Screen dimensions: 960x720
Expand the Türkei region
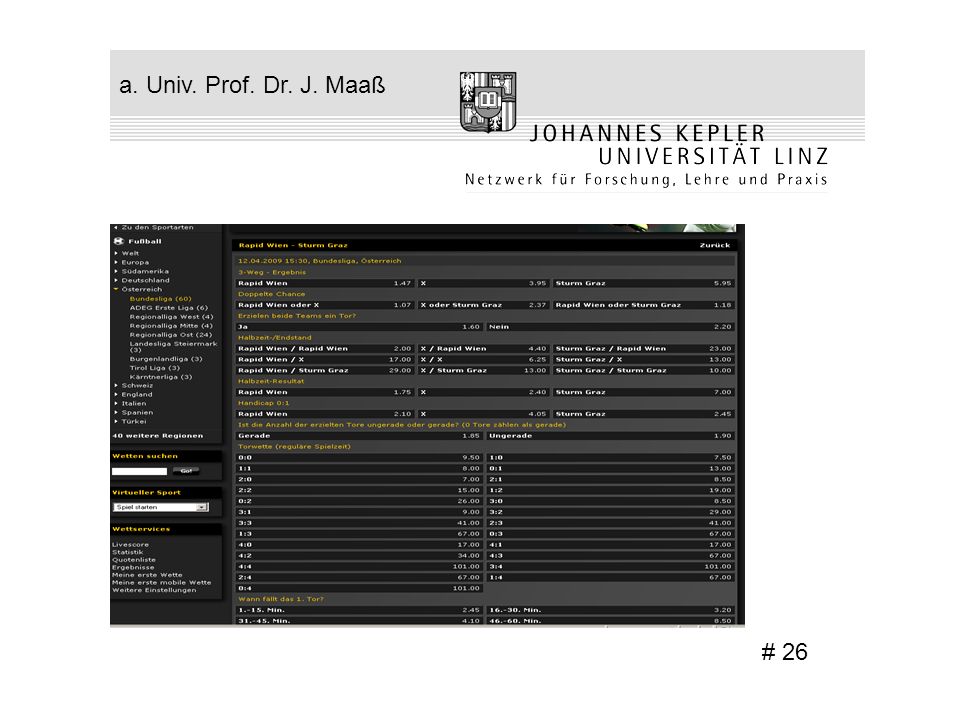pyautogui.click(x=133, y=421)
